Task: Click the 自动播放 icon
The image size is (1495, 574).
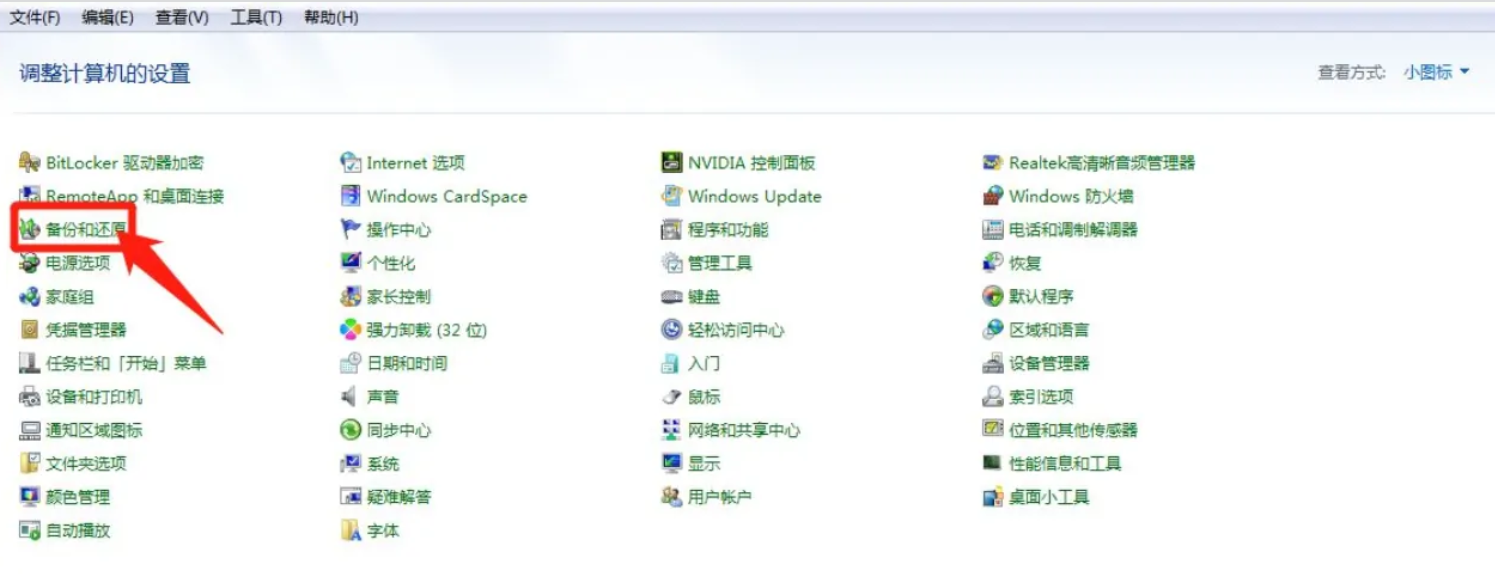Action: 29,530
